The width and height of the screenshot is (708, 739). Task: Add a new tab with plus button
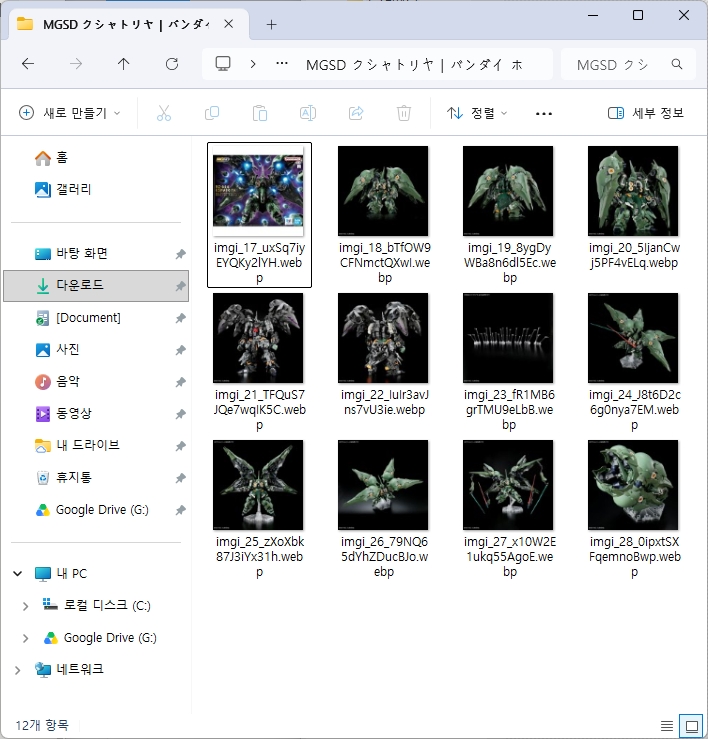tap(272, 25)
